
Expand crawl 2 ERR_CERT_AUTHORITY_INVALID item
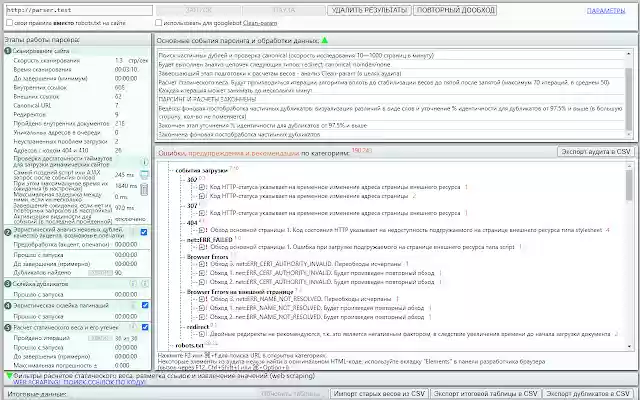(202, 282)
